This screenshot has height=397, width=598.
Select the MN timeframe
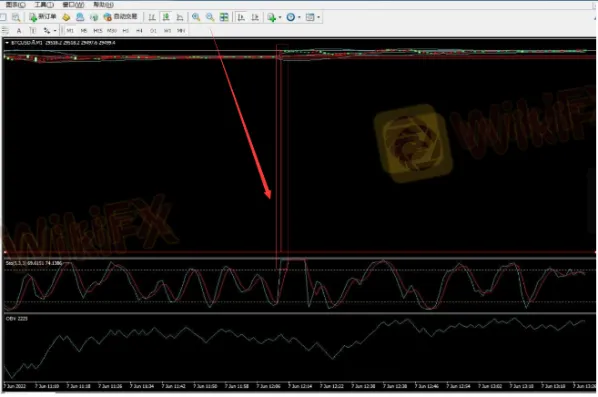coord(181,31)
